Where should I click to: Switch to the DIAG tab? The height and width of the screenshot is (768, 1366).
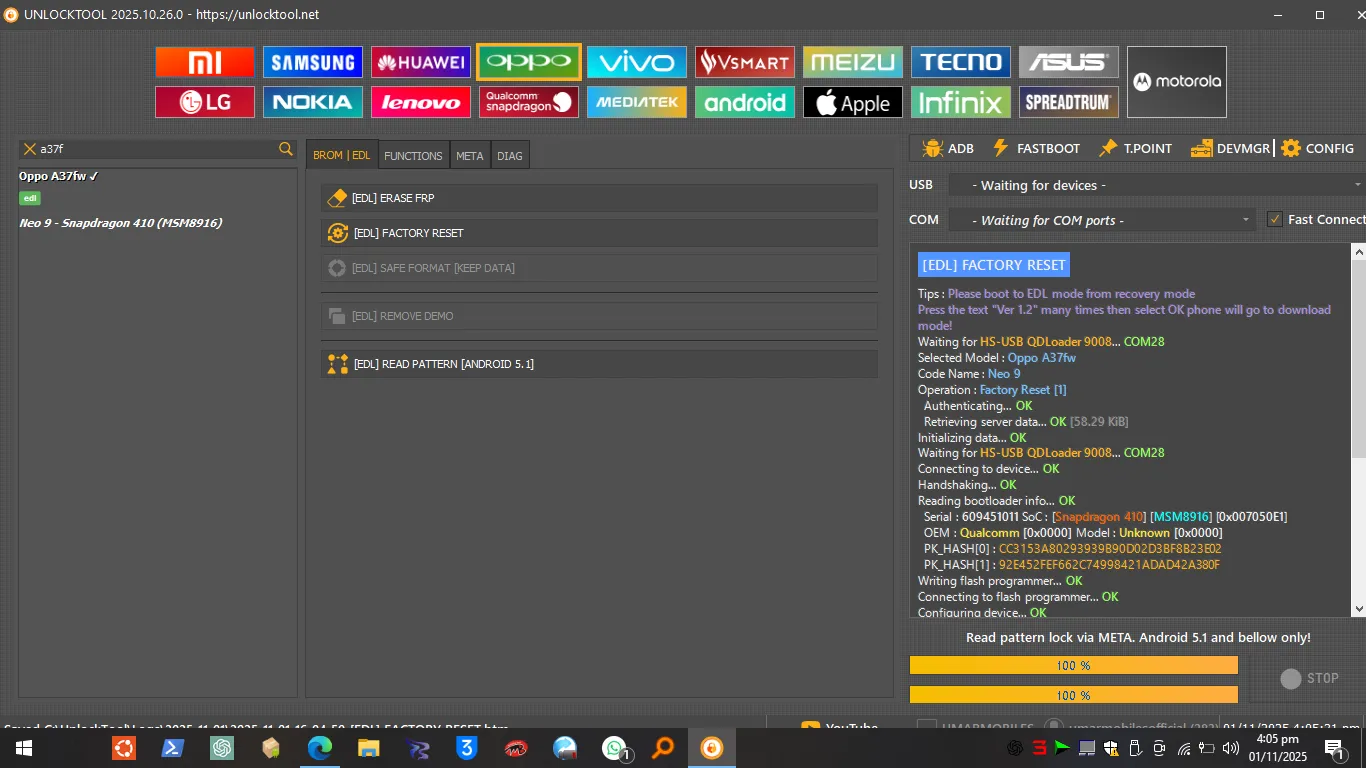coord(510,156)
